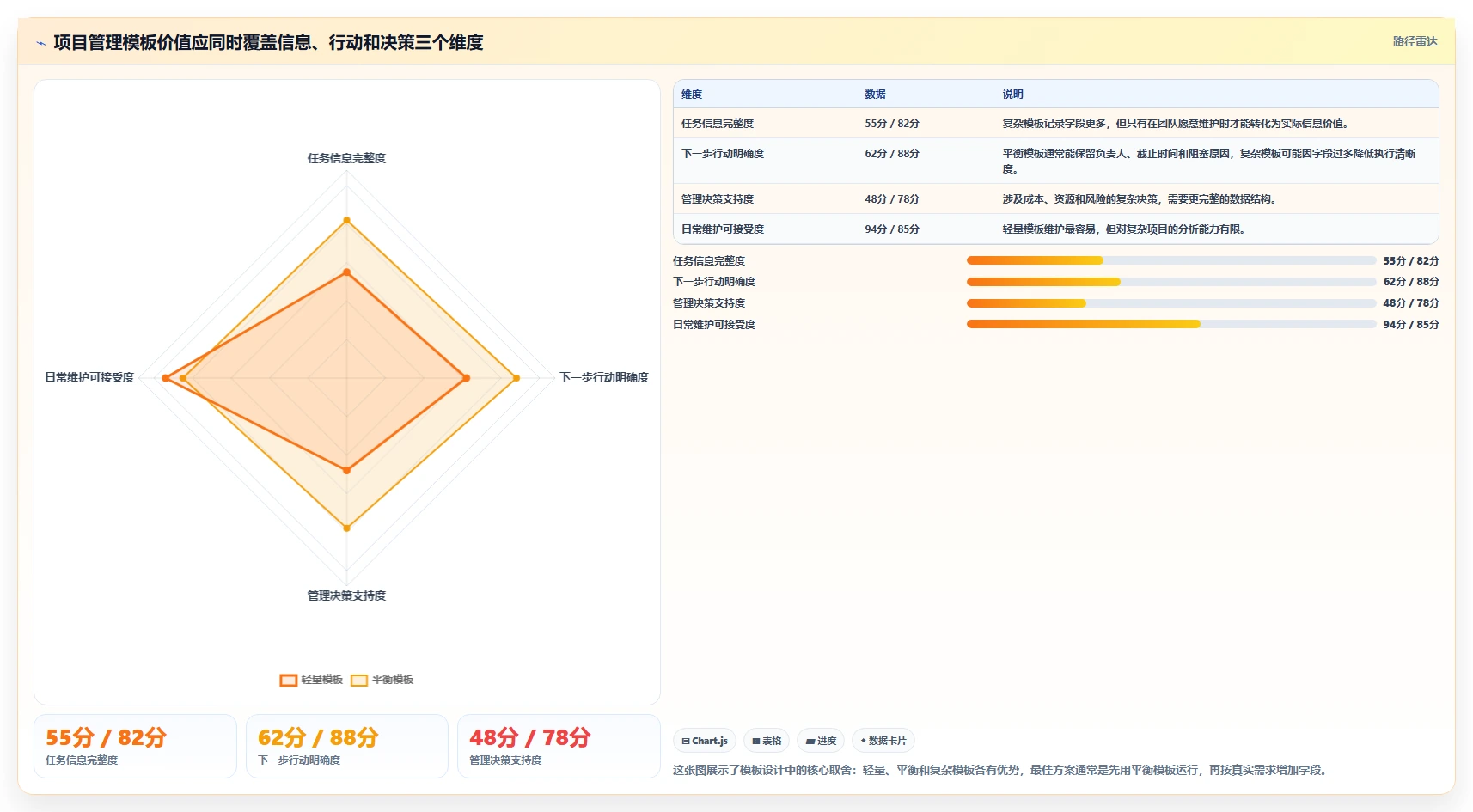This screenshot has width=1473, height=812.
Task: Click 平衡模板 data point on 日常维护可接受度 axis
Action: point(183,378)
